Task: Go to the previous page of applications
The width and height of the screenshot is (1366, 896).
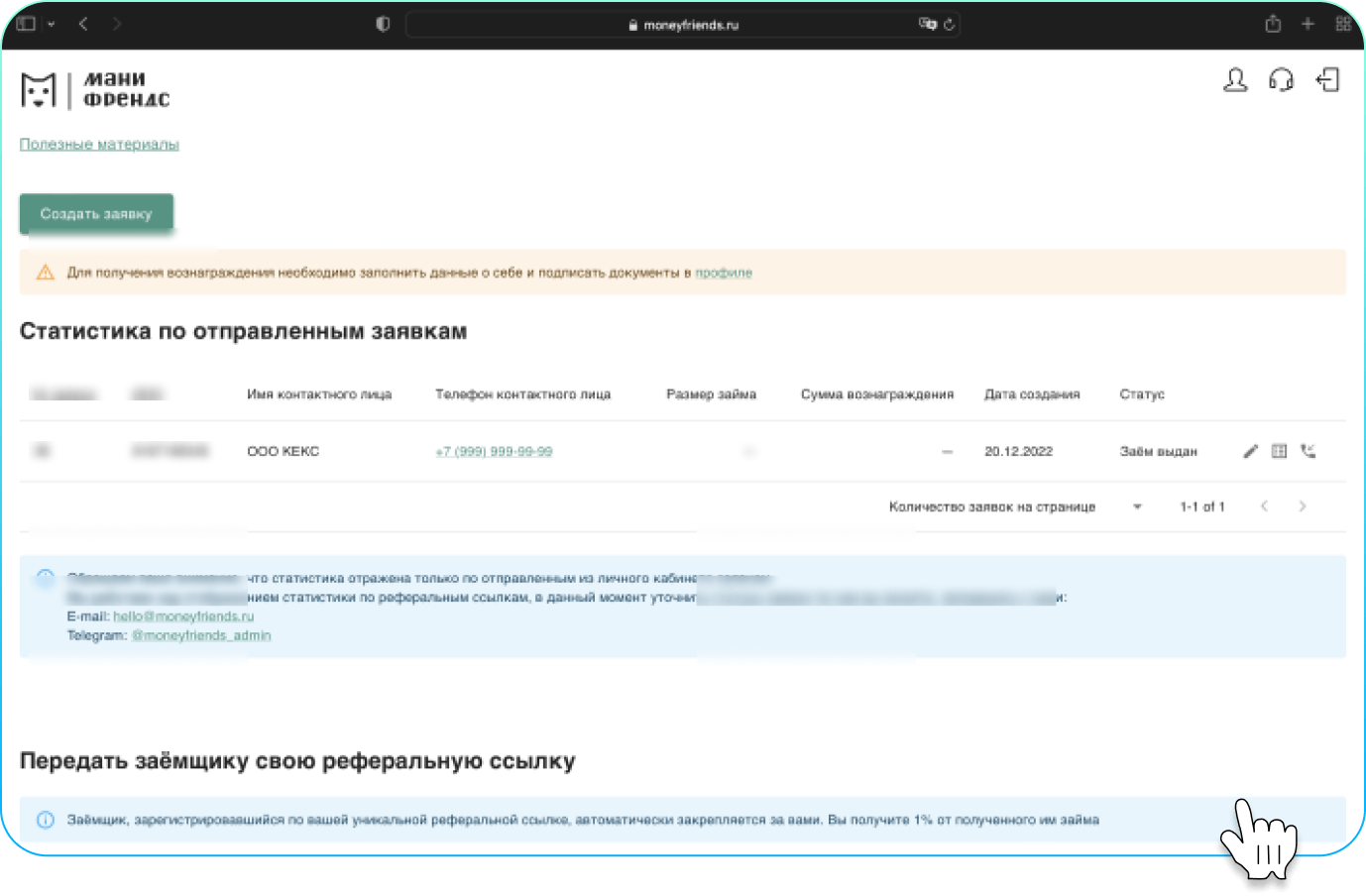Action: [1265, 506]
